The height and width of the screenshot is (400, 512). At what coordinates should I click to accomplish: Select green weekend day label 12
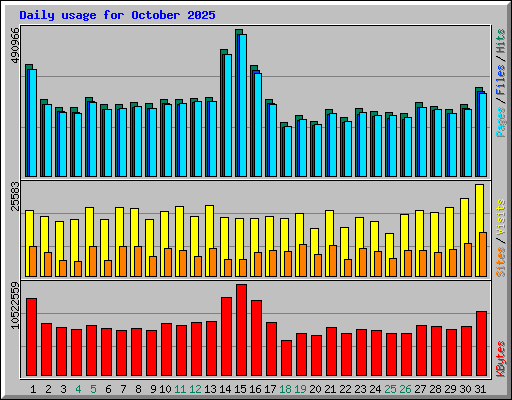(195, 389)
